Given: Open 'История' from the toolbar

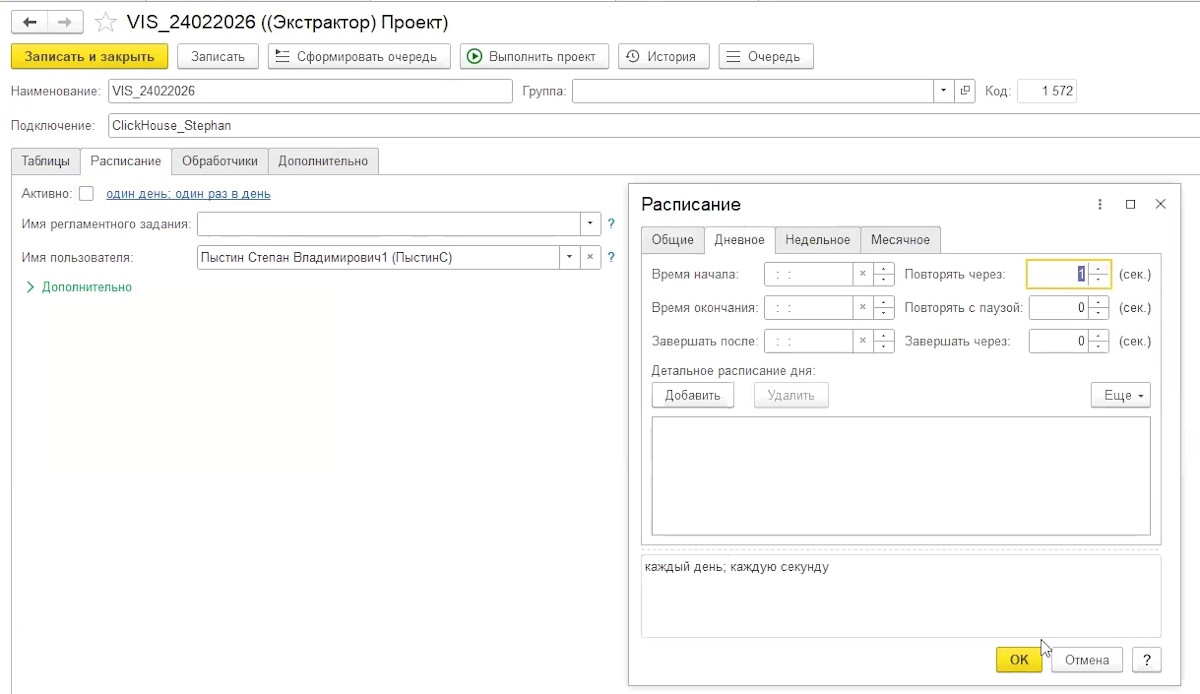Looking at the screenshot, I should click(664, 56).
